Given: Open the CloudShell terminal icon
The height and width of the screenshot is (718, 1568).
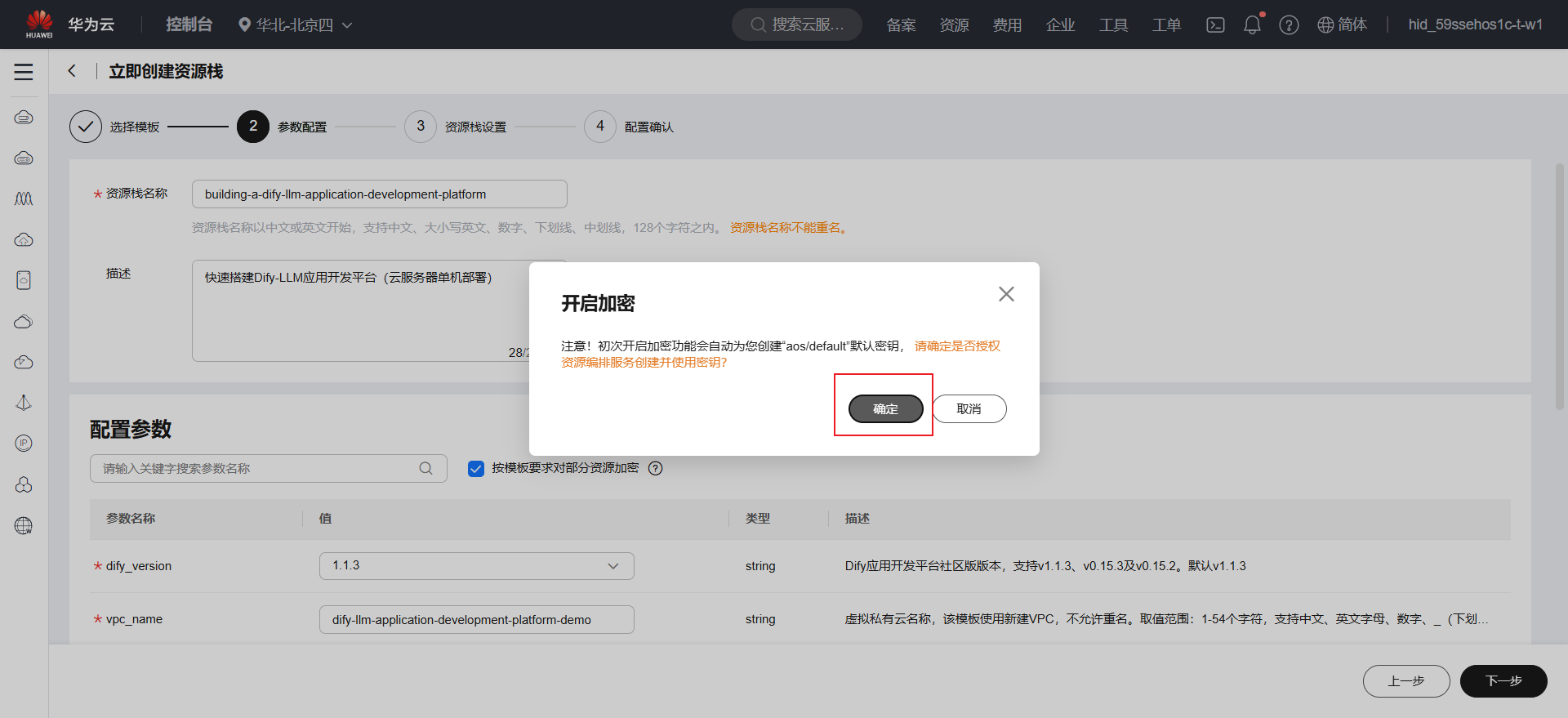Looking at the screenshot, I should [x=1215, y=25].
